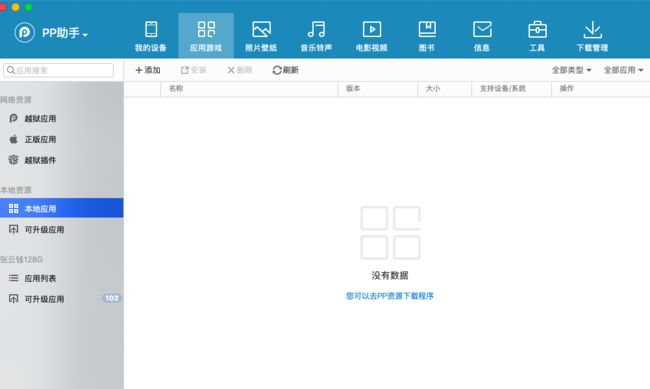This screenshot has width=650, height=389.
Task: Select 越狱插件 in the sidebar
Action: click(x=62, y=160)
